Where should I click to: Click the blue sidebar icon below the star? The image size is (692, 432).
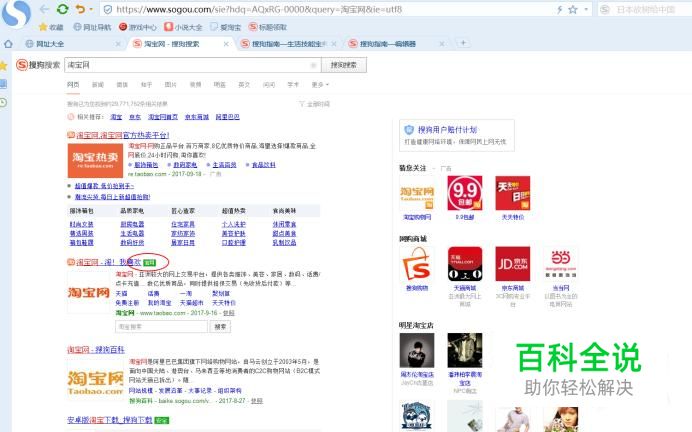point(4,84)
